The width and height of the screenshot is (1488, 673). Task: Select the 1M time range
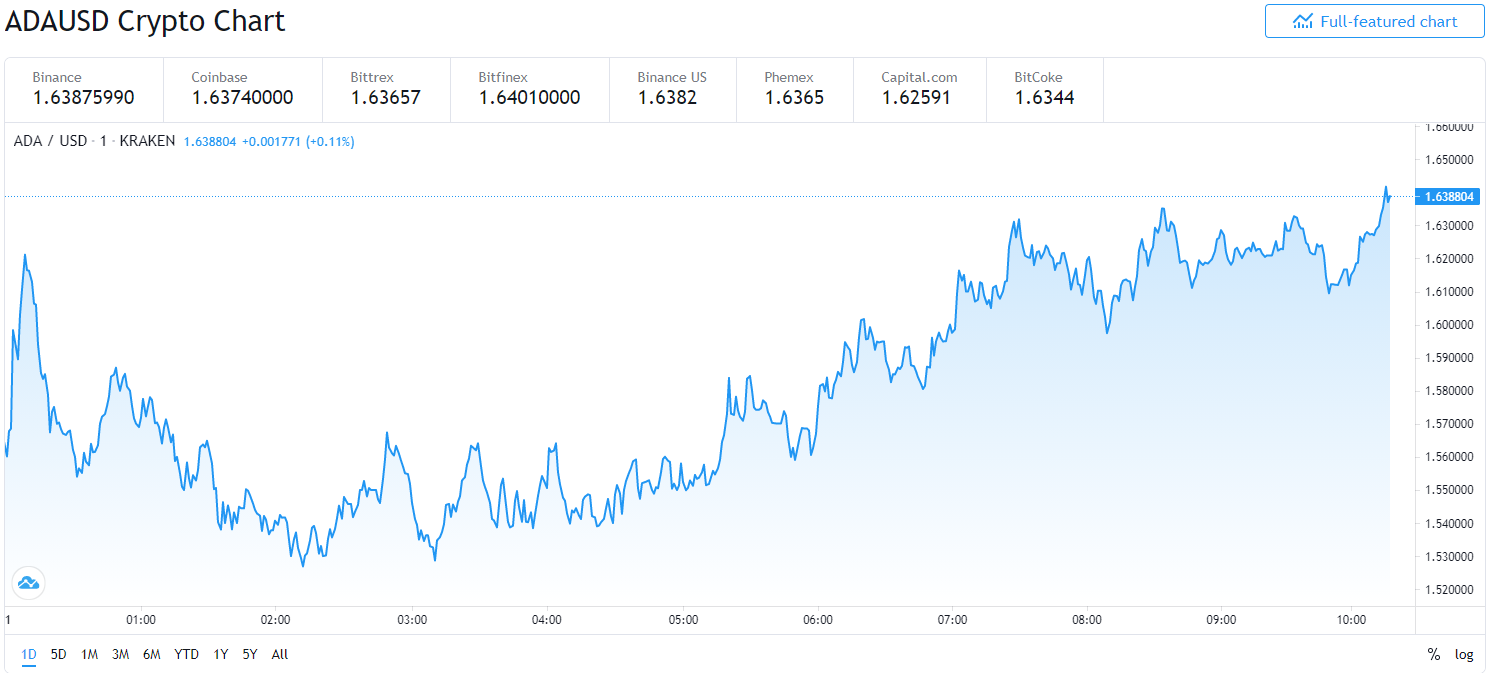(x=89, y=654)
